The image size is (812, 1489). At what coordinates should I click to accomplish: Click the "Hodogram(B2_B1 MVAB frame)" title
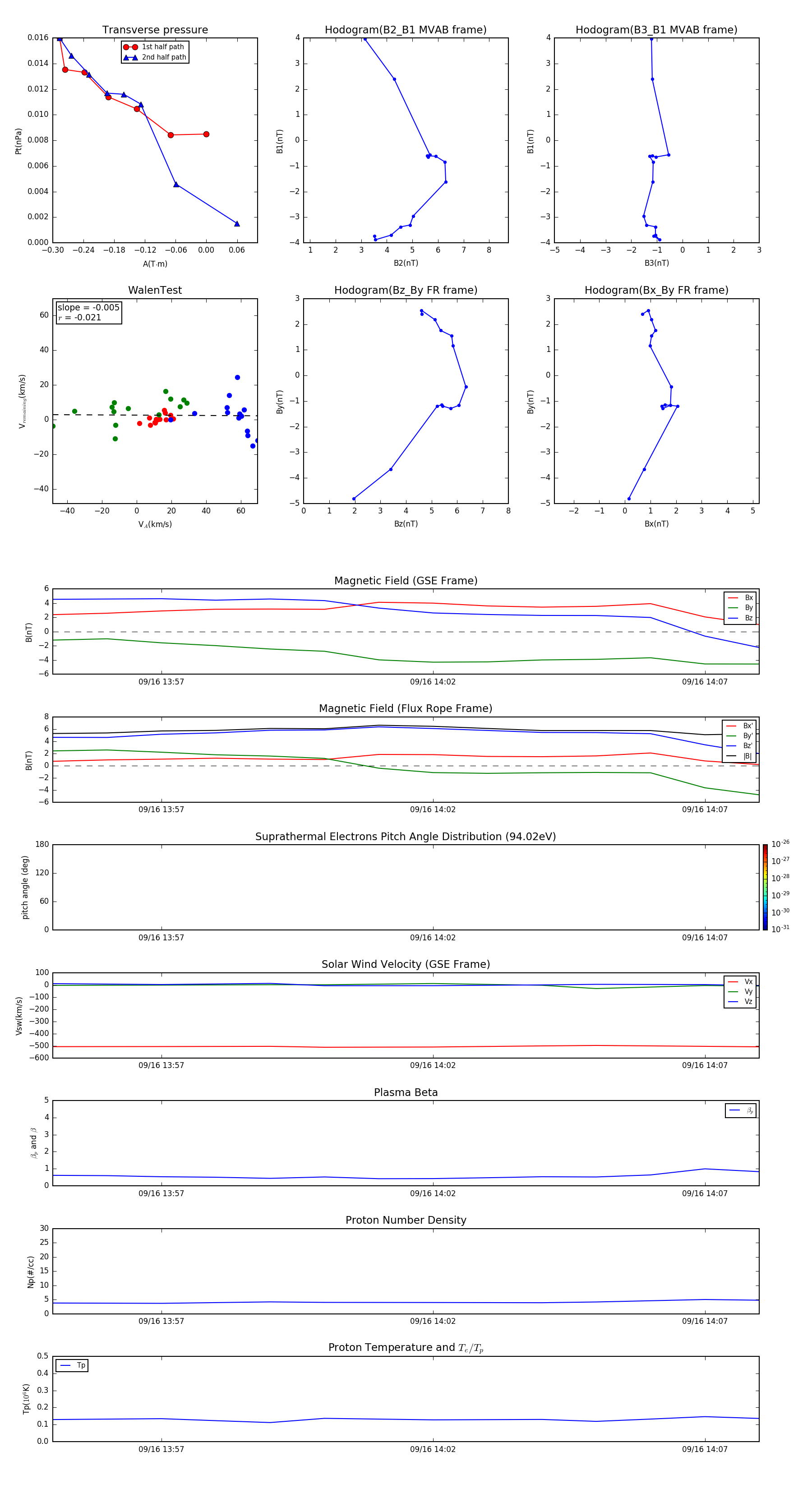click(406, 30)
